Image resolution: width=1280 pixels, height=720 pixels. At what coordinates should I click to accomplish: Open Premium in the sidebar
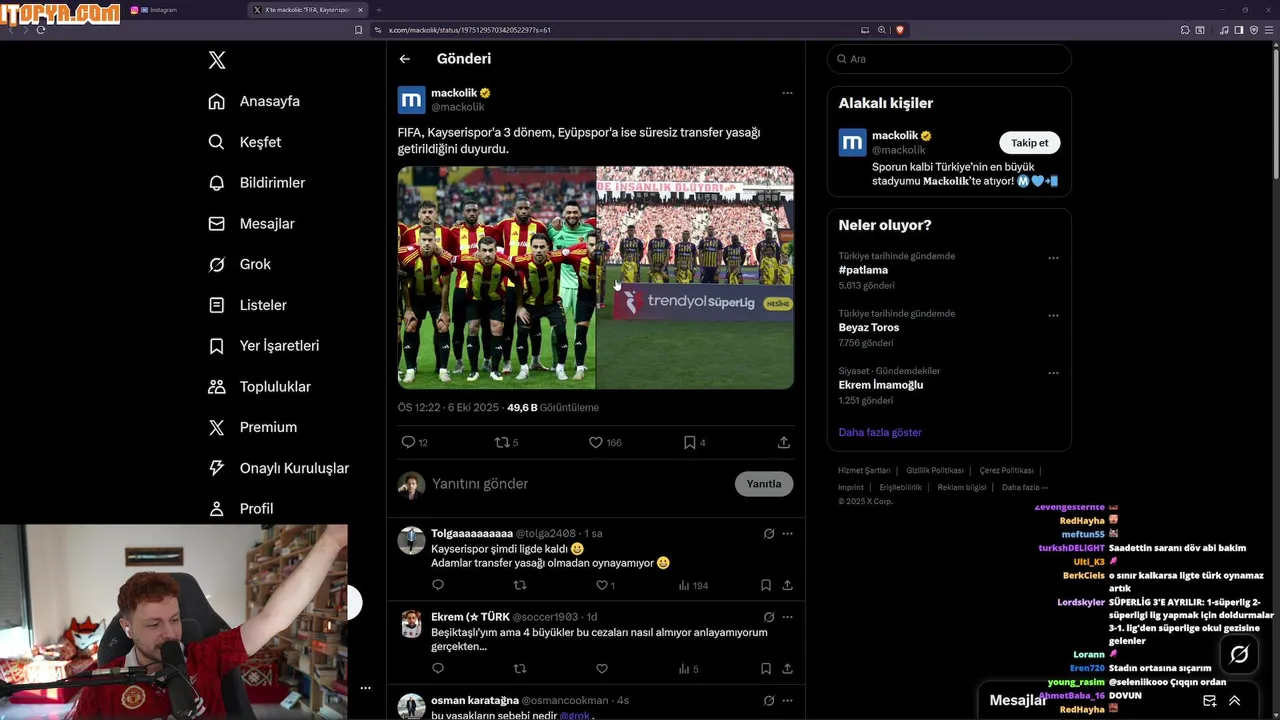click(x=252, y=427)
